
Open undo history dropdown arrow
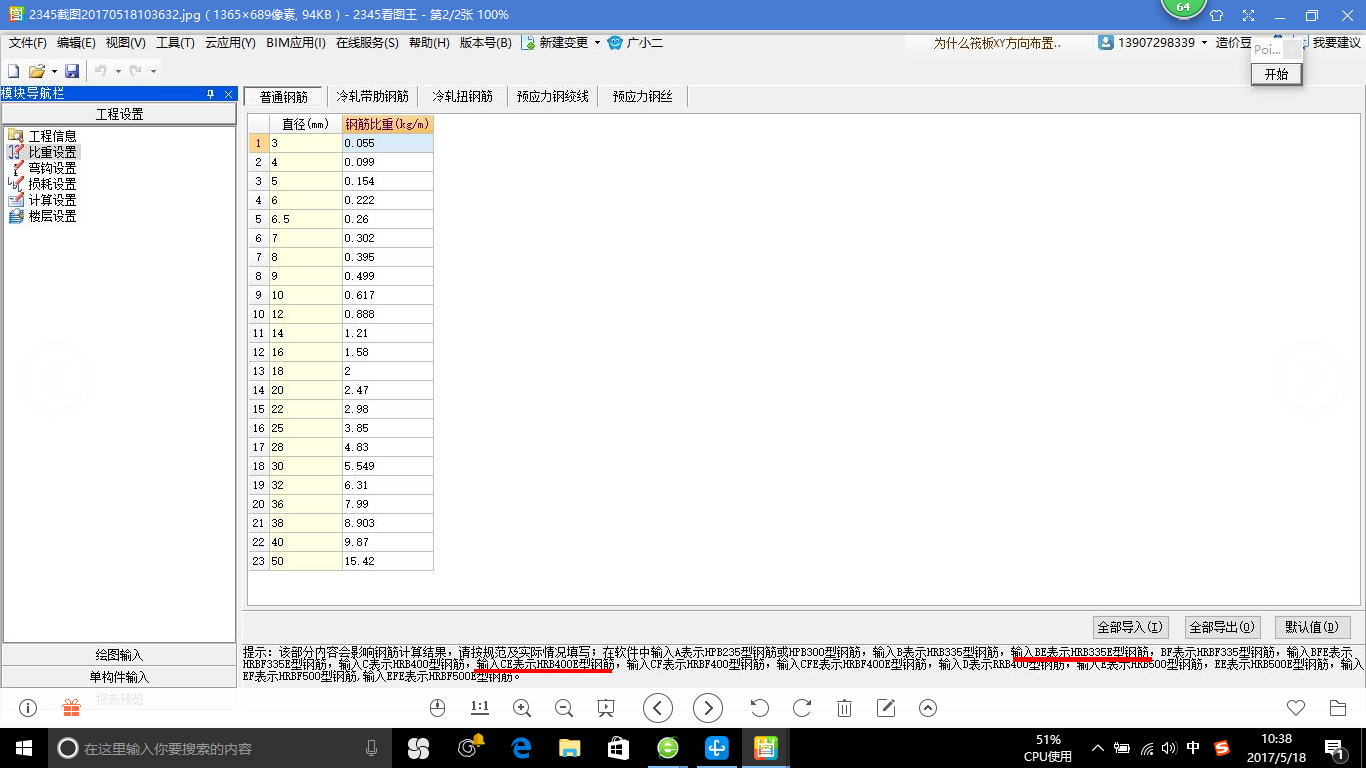click(x=118, y=71)
